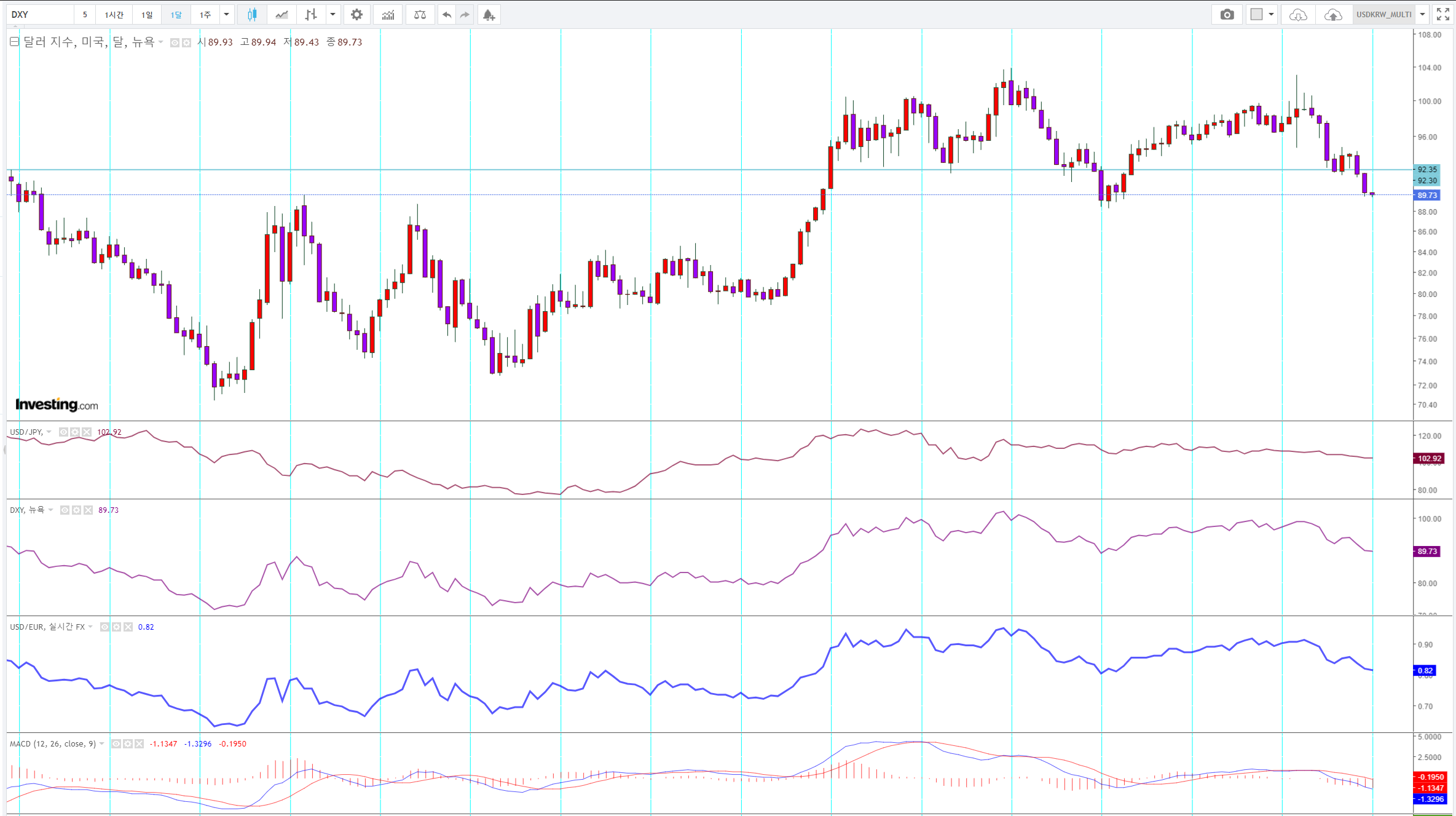Select candlestick chart type icon
Screen dimensions: 1456x816
coord(252,15)
